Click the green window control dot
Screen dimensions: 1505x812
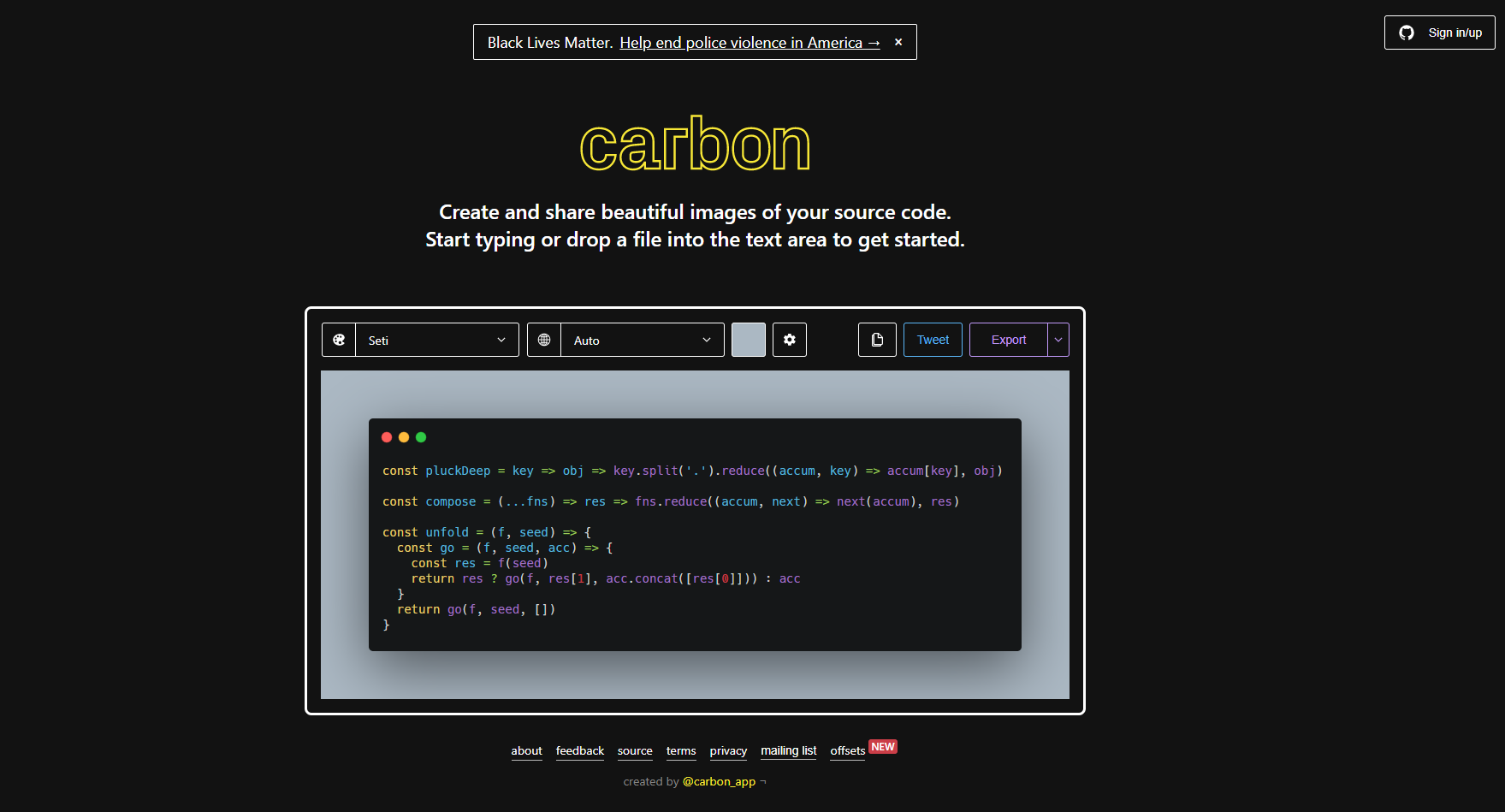[421, 437]
